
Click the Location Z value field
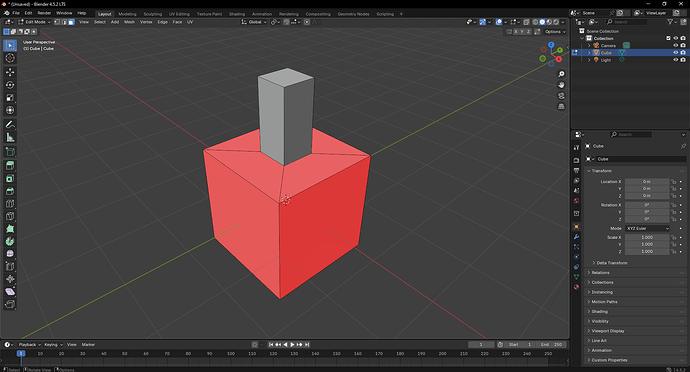click(647, 195)
